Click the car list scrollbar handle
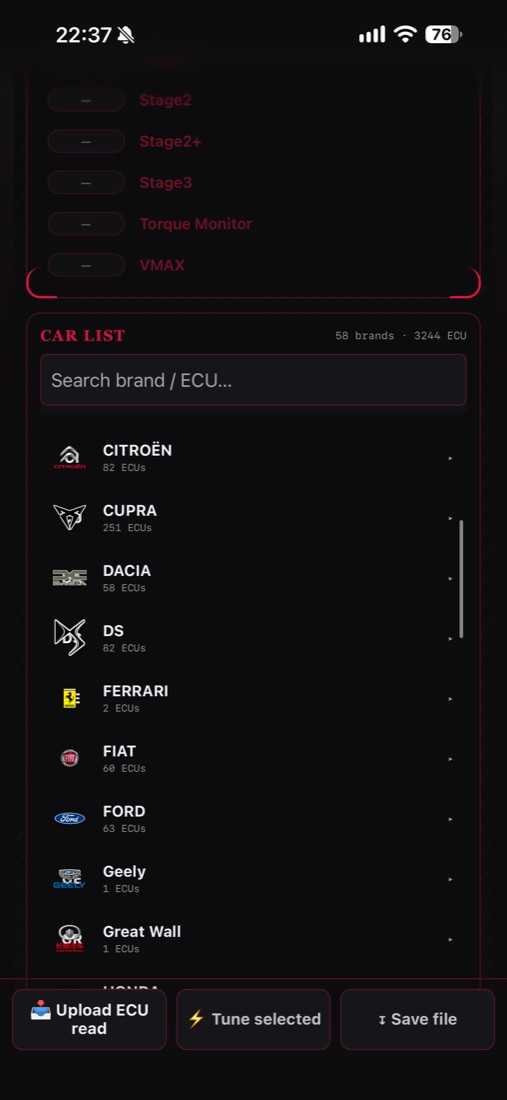Viewport: 507px width, 1100px height. tap(461, 579)
